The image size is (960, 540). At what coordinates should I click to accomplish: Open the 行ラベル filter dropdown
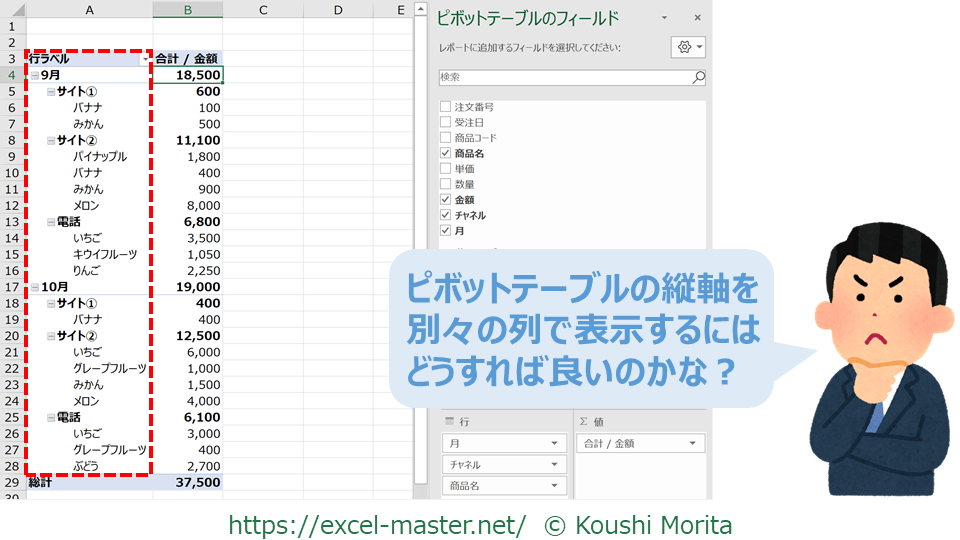(145, 59)
